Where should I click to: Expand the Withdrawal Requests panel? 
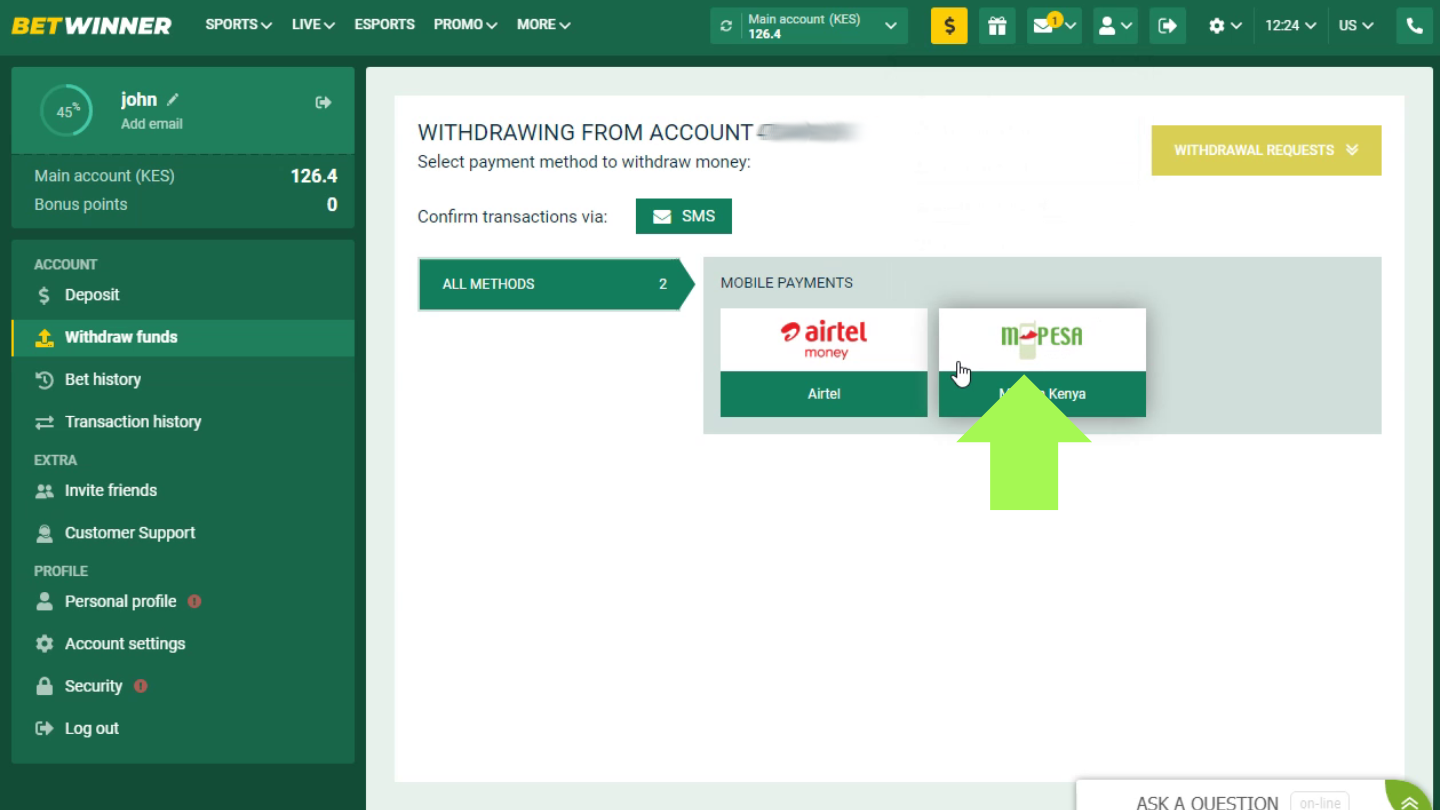1265,150
